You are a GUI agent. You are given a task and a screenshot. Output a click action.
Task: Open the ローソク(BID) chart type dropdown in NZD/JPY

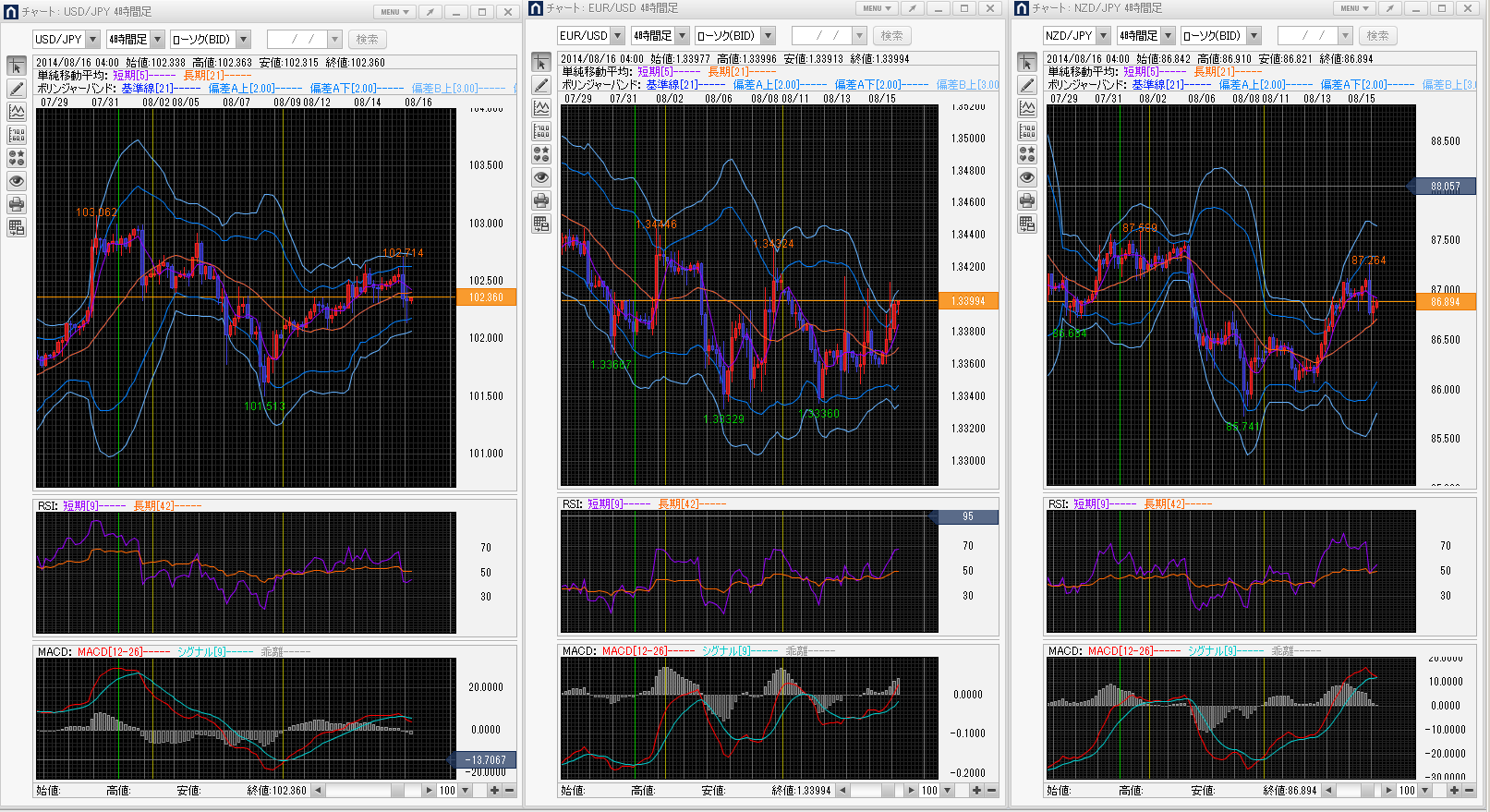1254,36
